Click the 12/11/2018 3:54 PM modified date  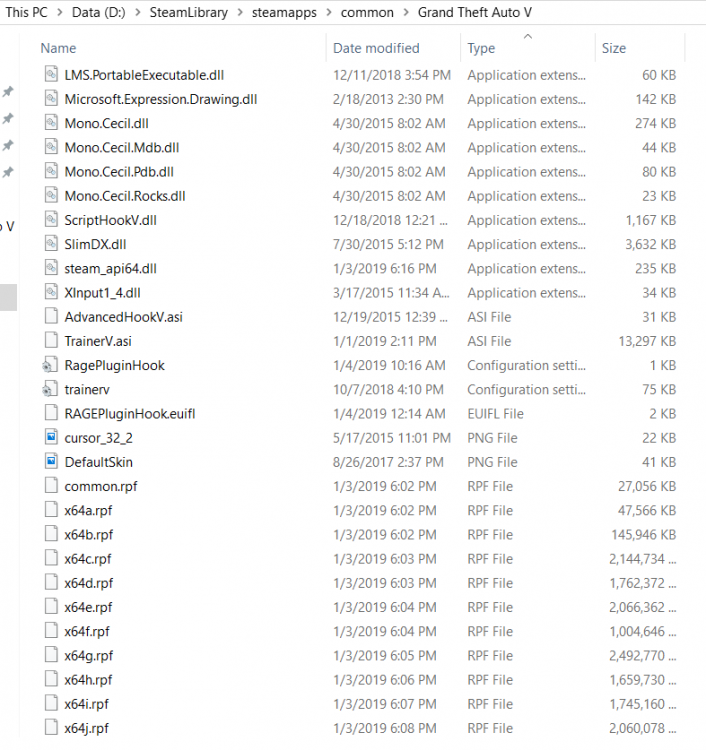(392, 75)
